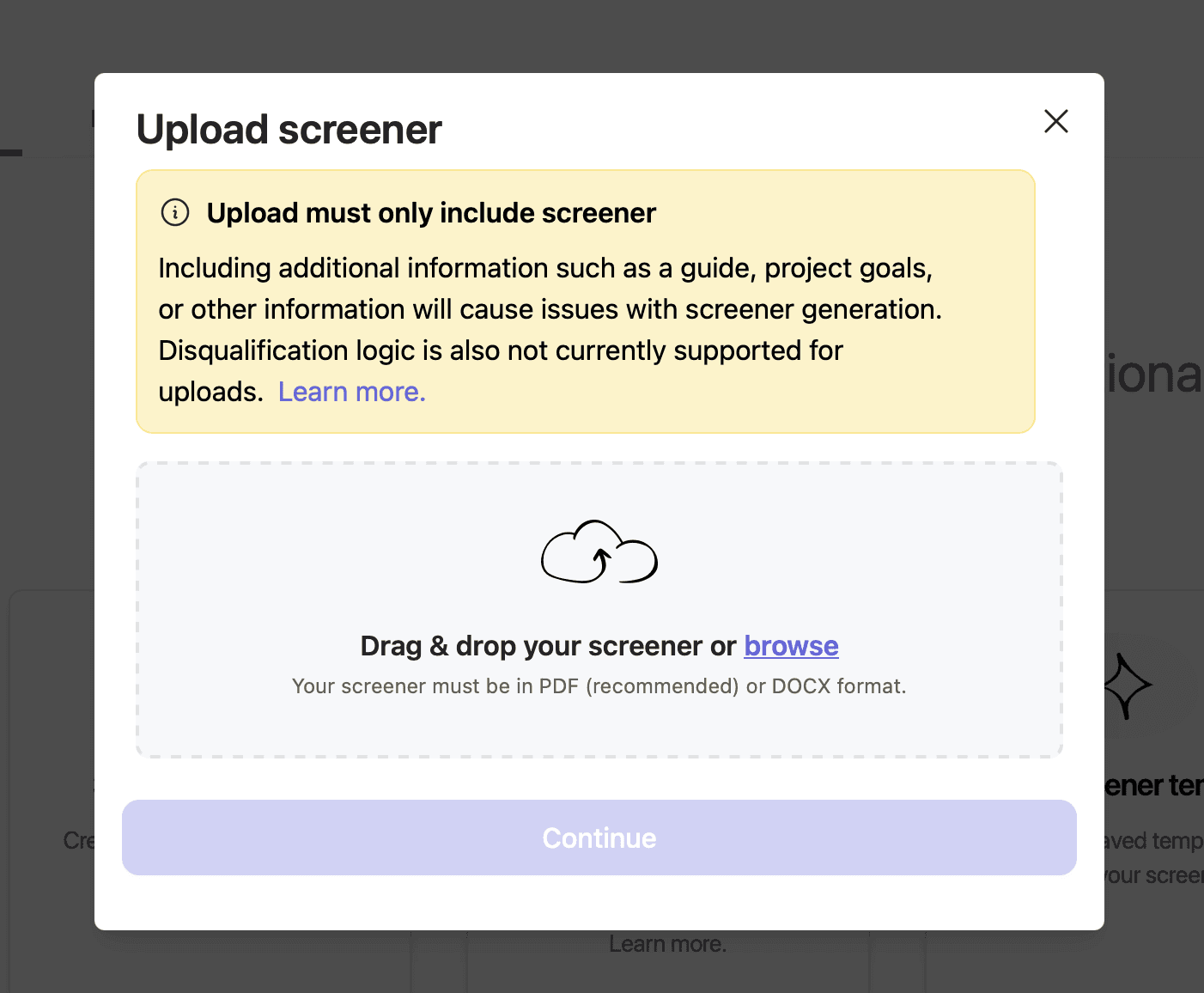This screenshot has height=993, width=1204.
Task: Click the Create description text on the left card
Action: tap(79, 840)
